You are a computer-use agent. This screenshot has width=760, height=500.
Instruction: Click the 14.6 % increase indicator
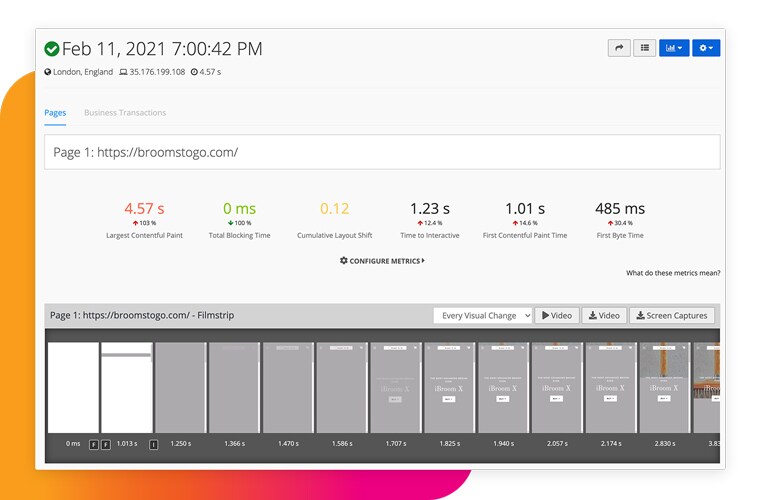(525, 223)
